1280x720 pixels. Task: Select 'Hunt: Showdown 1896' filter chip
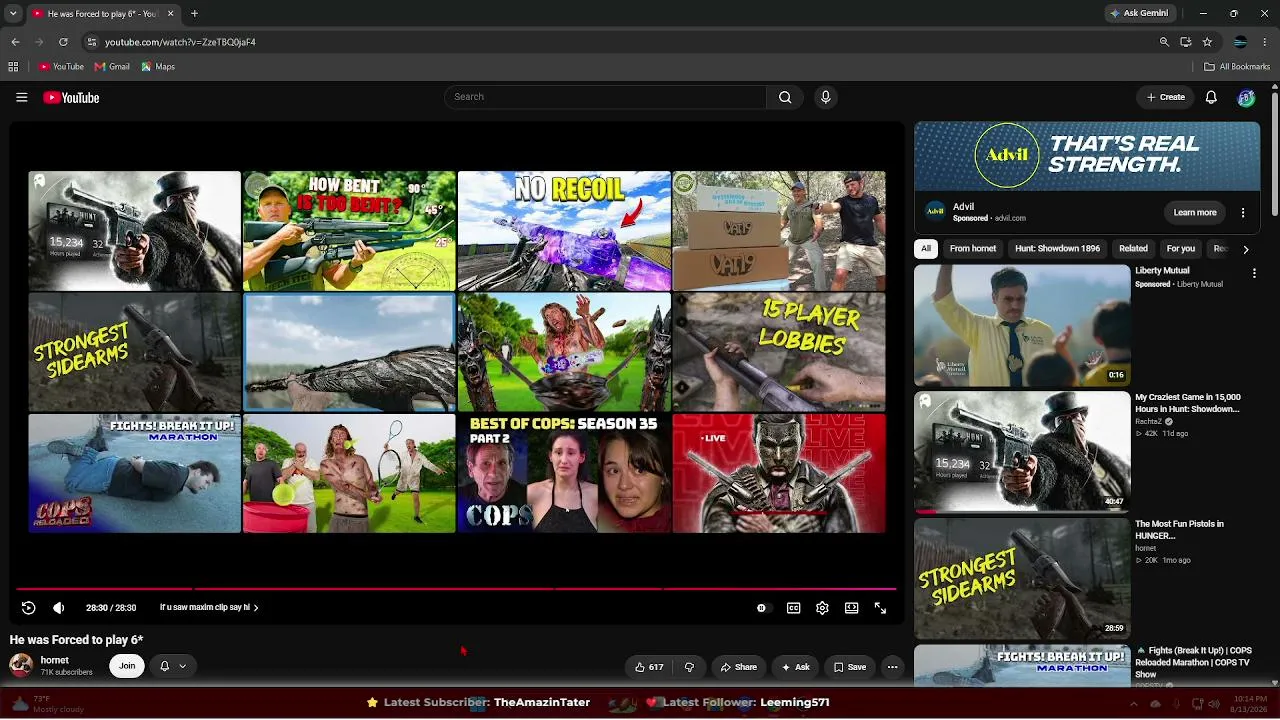[1057, 249]
